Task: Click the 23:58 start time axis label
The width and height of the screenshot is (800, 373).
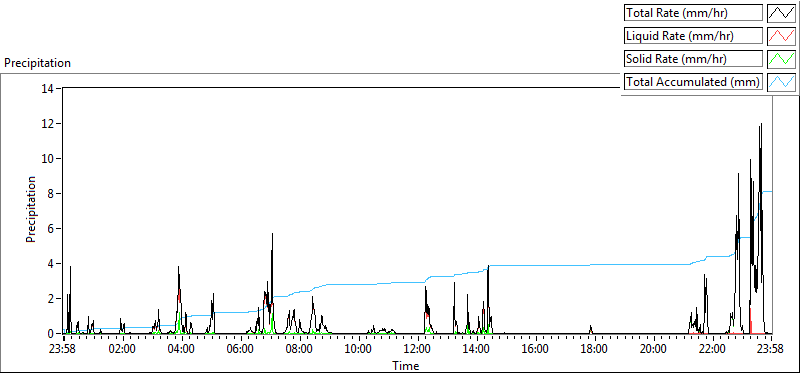Action: click(x=63, y=350)
